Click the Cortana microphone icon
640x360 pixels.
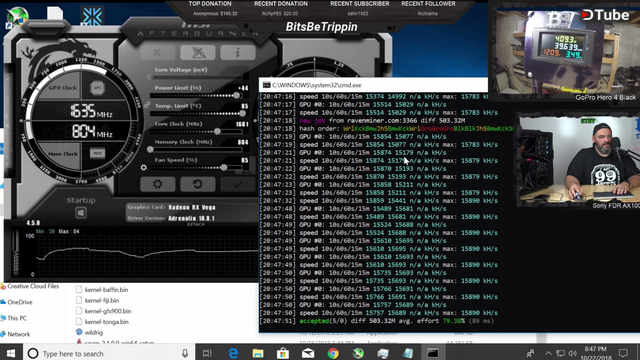pos(185,353)
